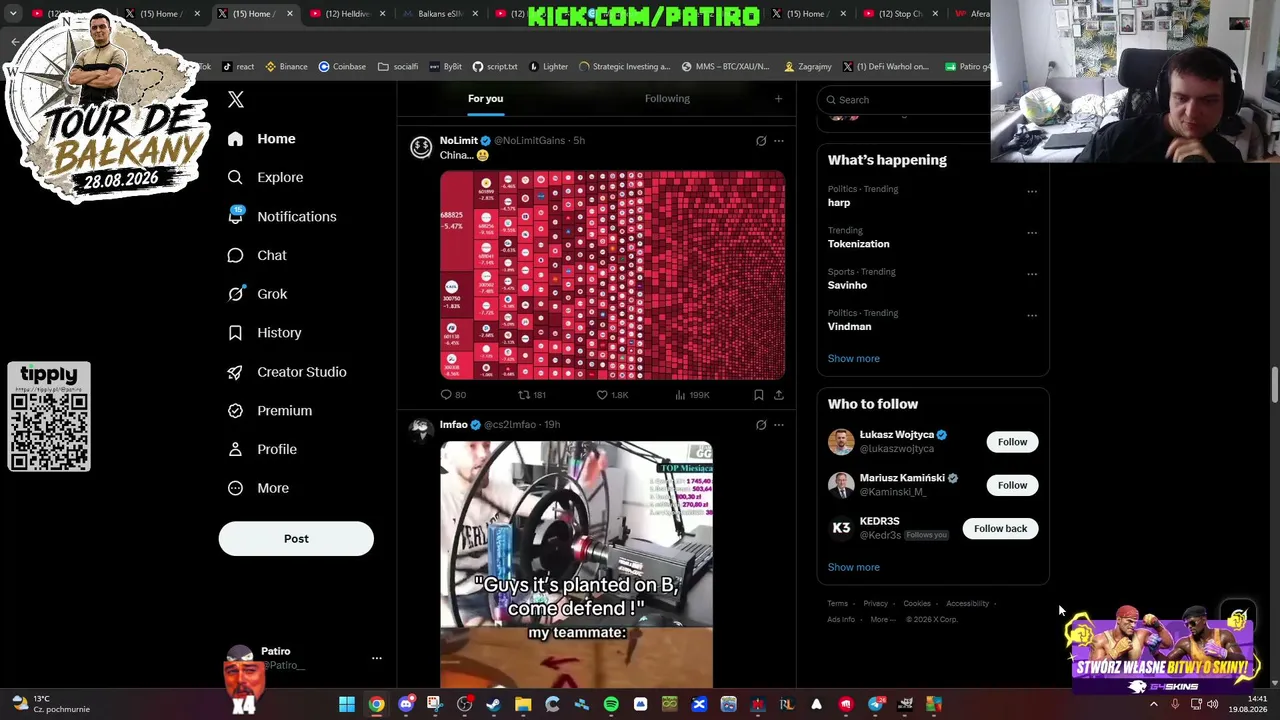Screen dimensions: 1280x720
Task: Open the China heatmap image
Action: 612,275
